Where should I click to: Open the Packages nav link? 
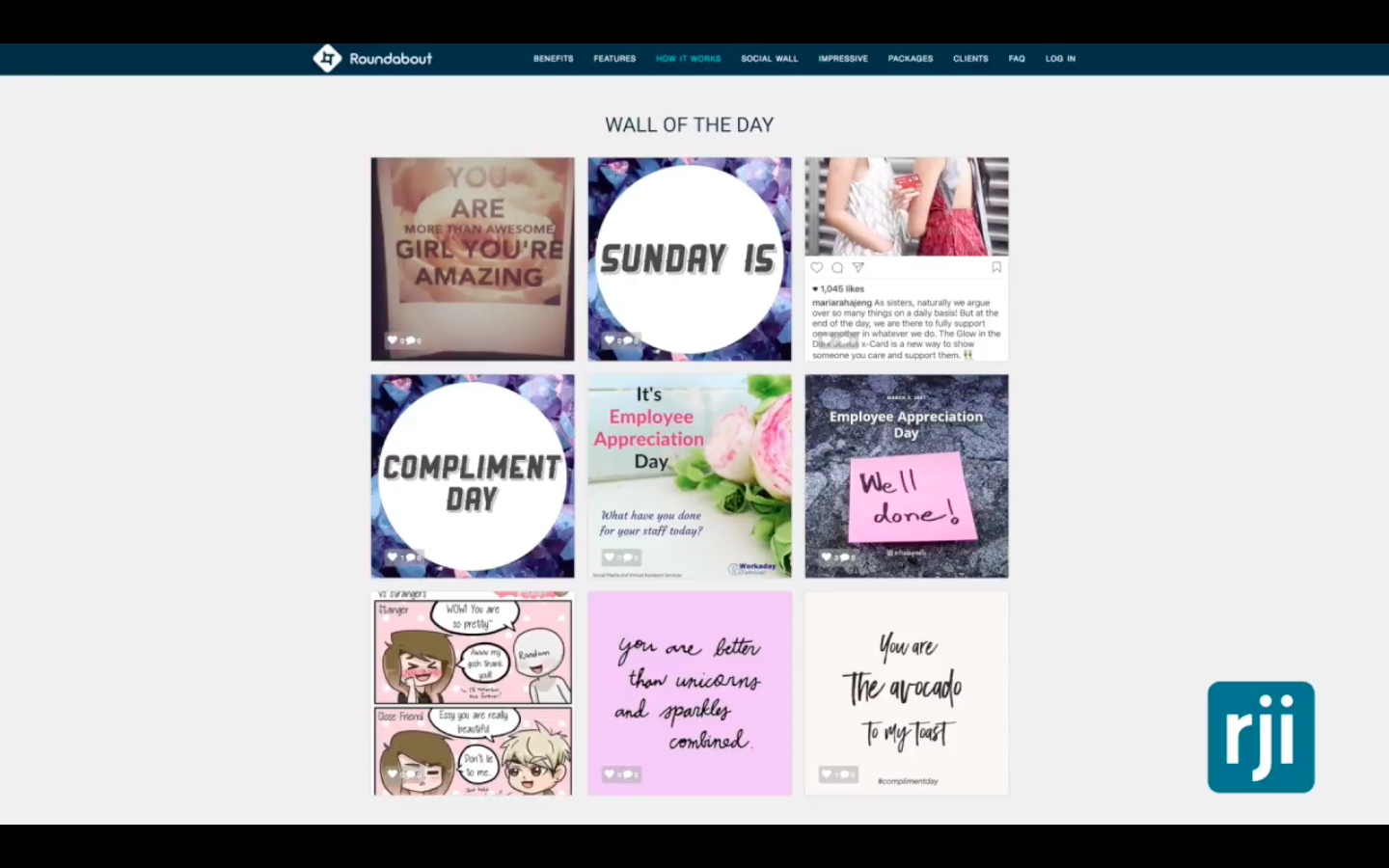point(911,59)
